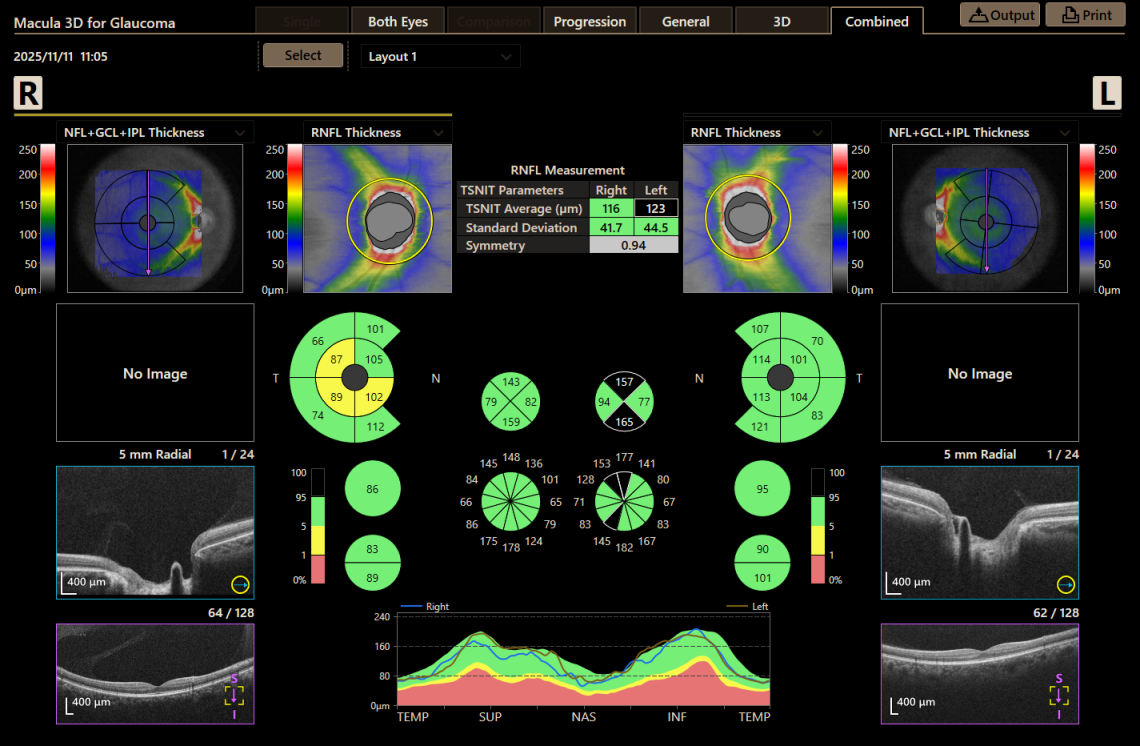Switch to the Progression tab

tap(589, 20)
